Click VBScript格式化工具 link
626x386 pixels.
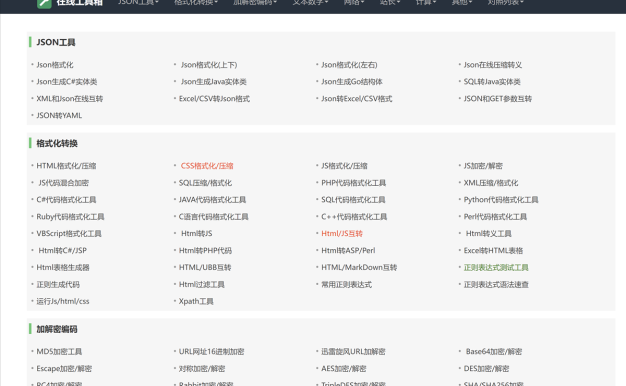pyautogui.click(x=69, y=234)
